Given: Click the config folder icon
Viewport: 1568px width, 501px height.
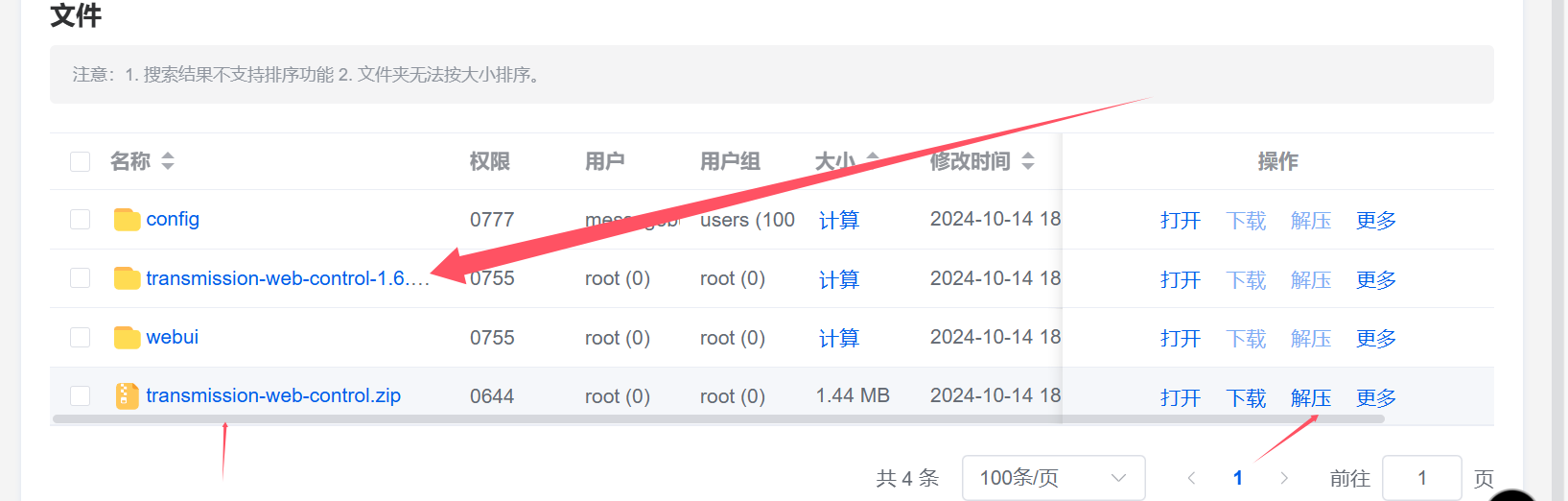Looking at the screenshot, I should pos(127,220).
